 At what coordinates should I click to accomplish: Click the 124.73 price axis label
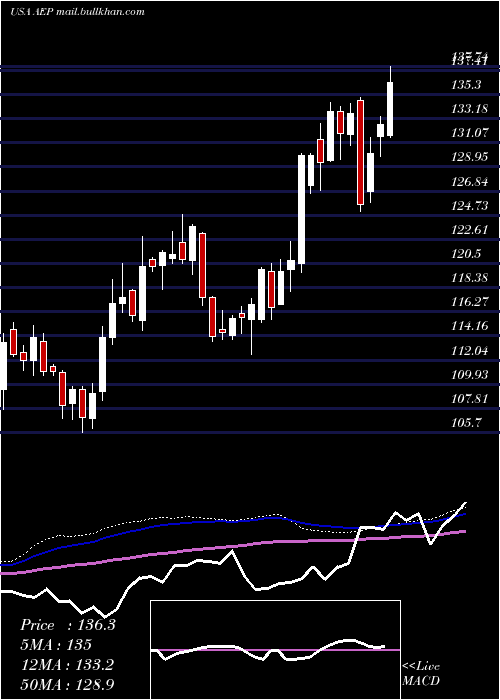pyautogui.click(x=470, y=205)
